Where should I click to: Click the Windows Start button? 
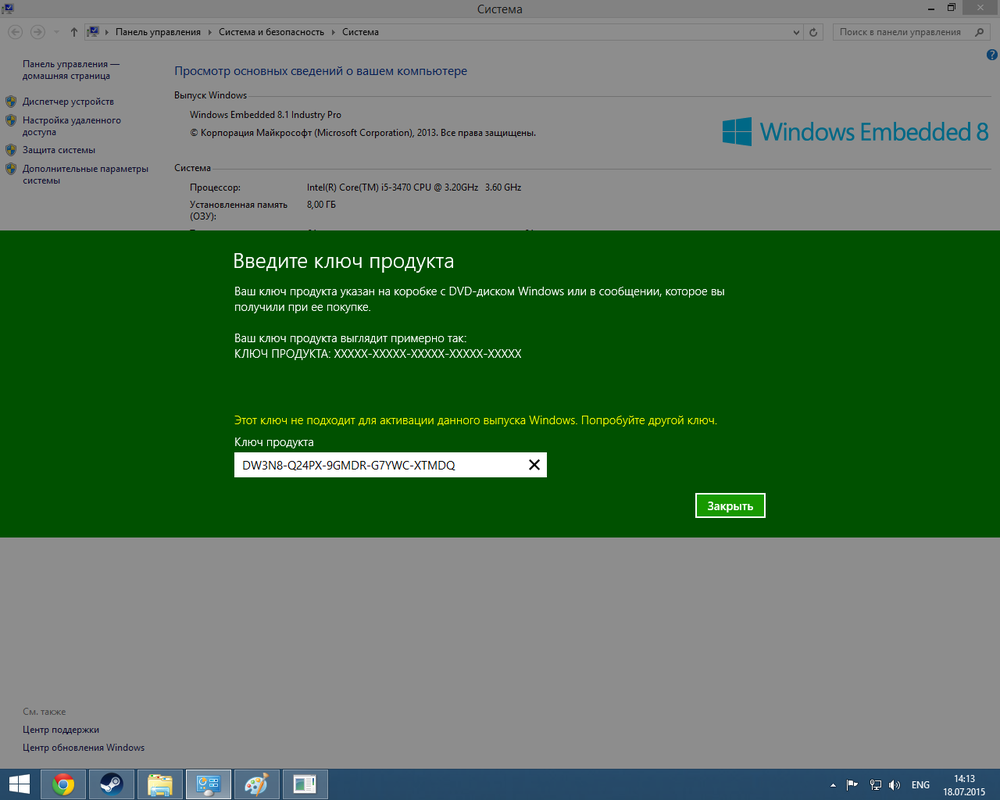[x=19, y=784]
